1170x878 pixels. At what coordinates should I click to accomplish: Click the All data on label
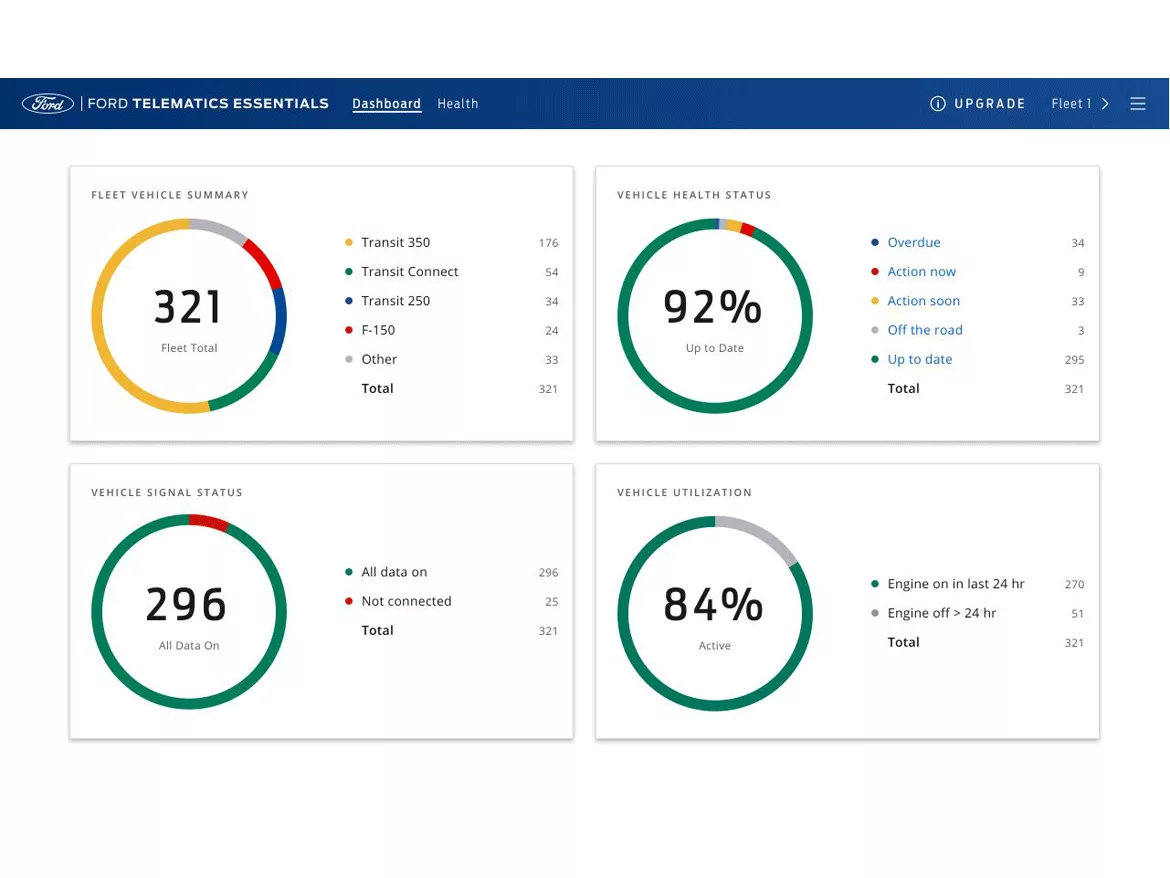[394, 572]
